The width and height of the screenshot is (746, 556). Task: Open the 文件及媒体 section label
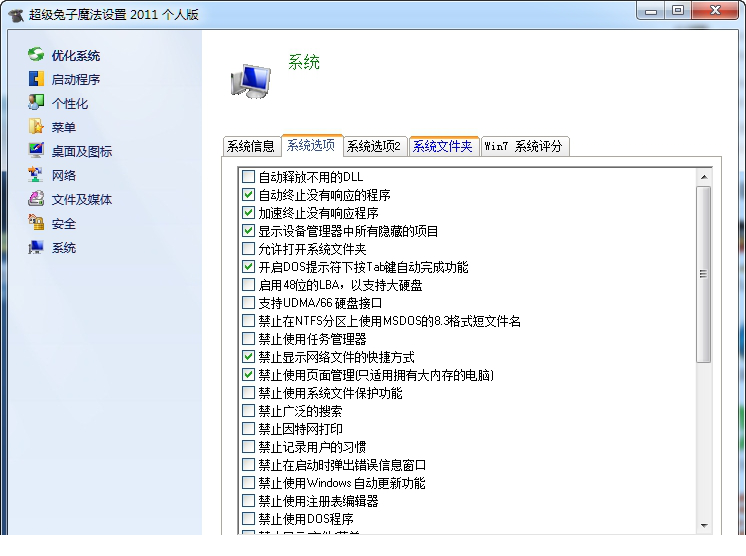82,199
